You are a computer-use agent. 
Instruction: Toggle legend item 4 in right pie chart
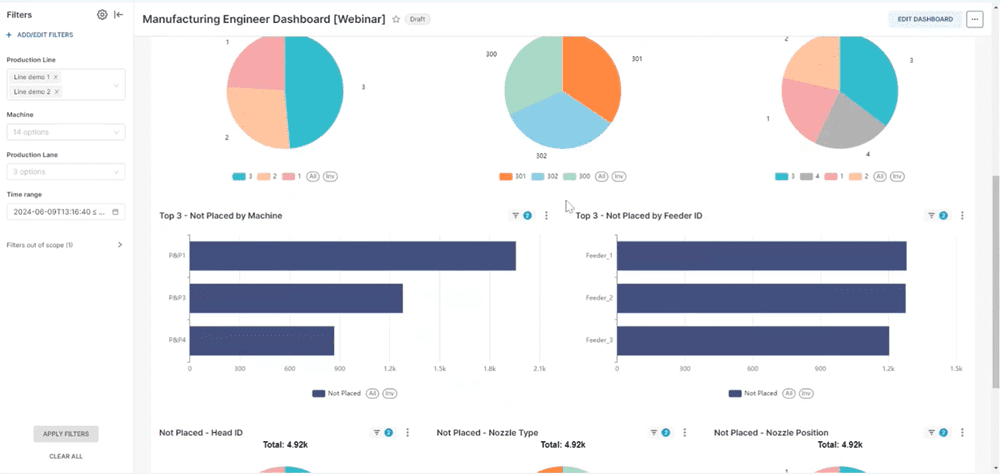pyautogui.click(x=809, y=177)
